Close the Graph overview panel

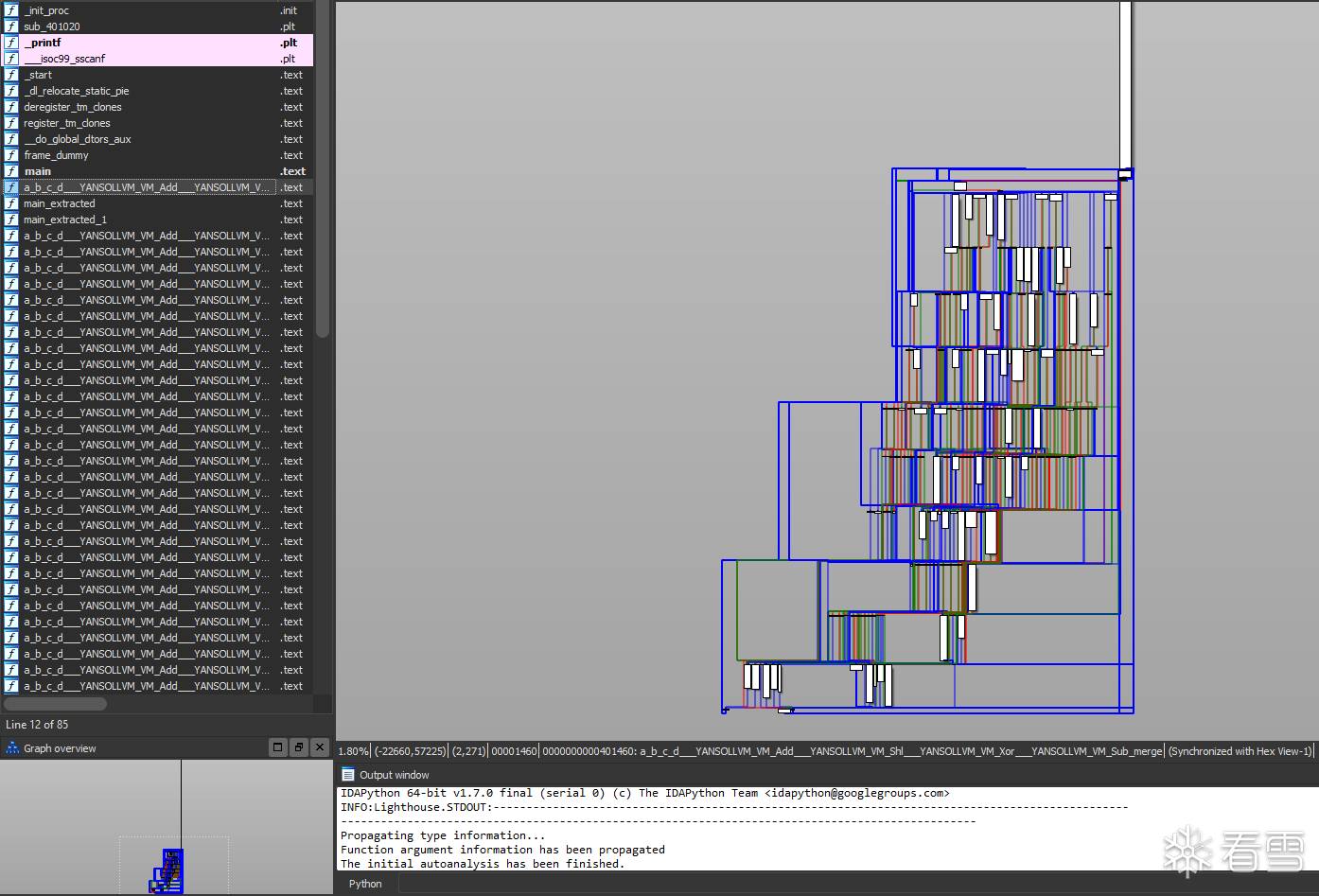click(320, 747)
